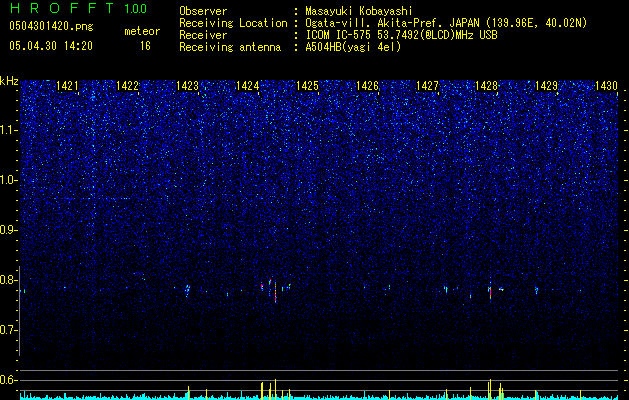The width and height of the screenshot is (629, 400).
Task: Click the 1426 time marker
Action: [367, 85]
